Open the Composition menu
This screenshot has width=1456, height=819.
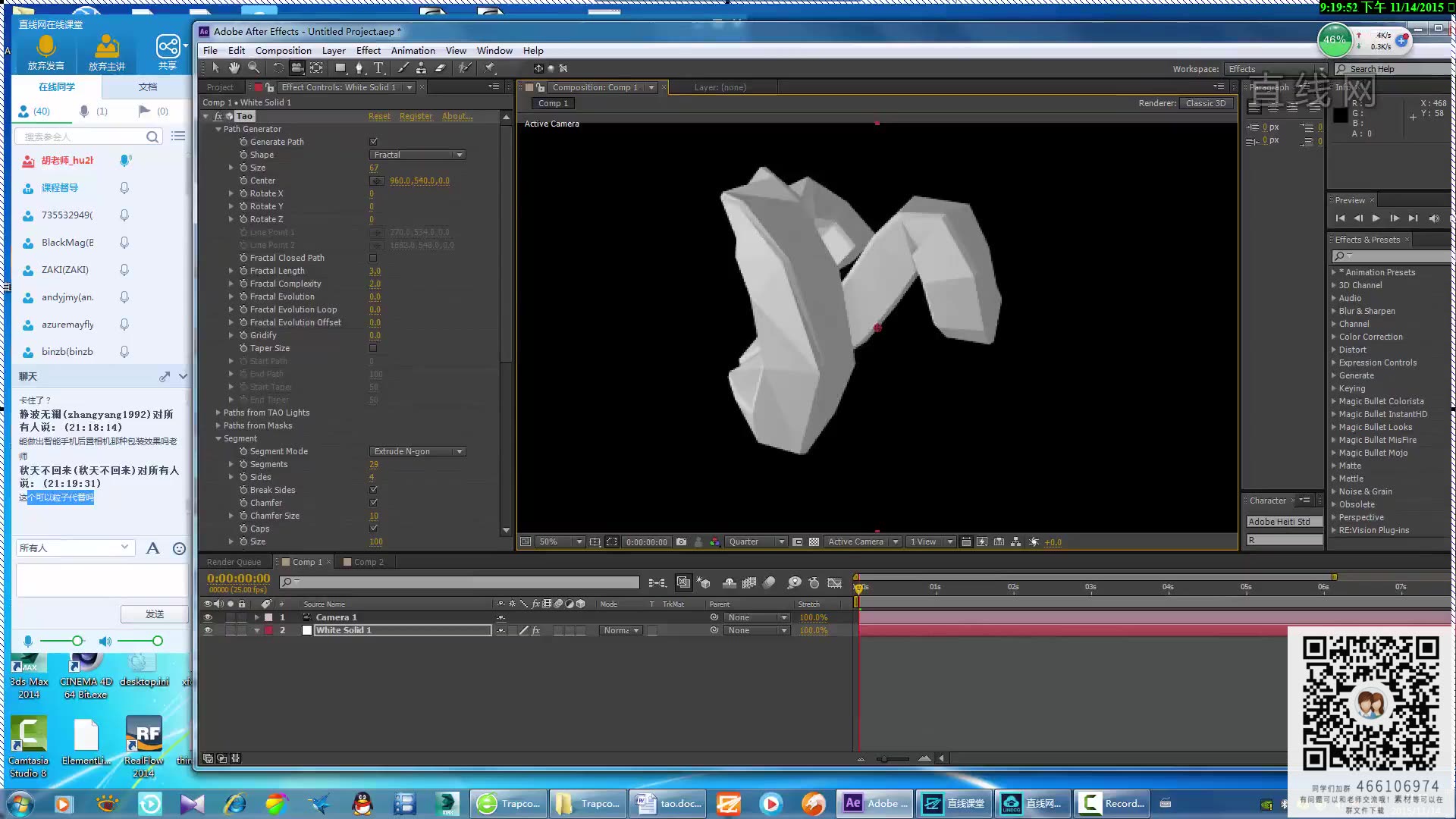coord(283,51)
